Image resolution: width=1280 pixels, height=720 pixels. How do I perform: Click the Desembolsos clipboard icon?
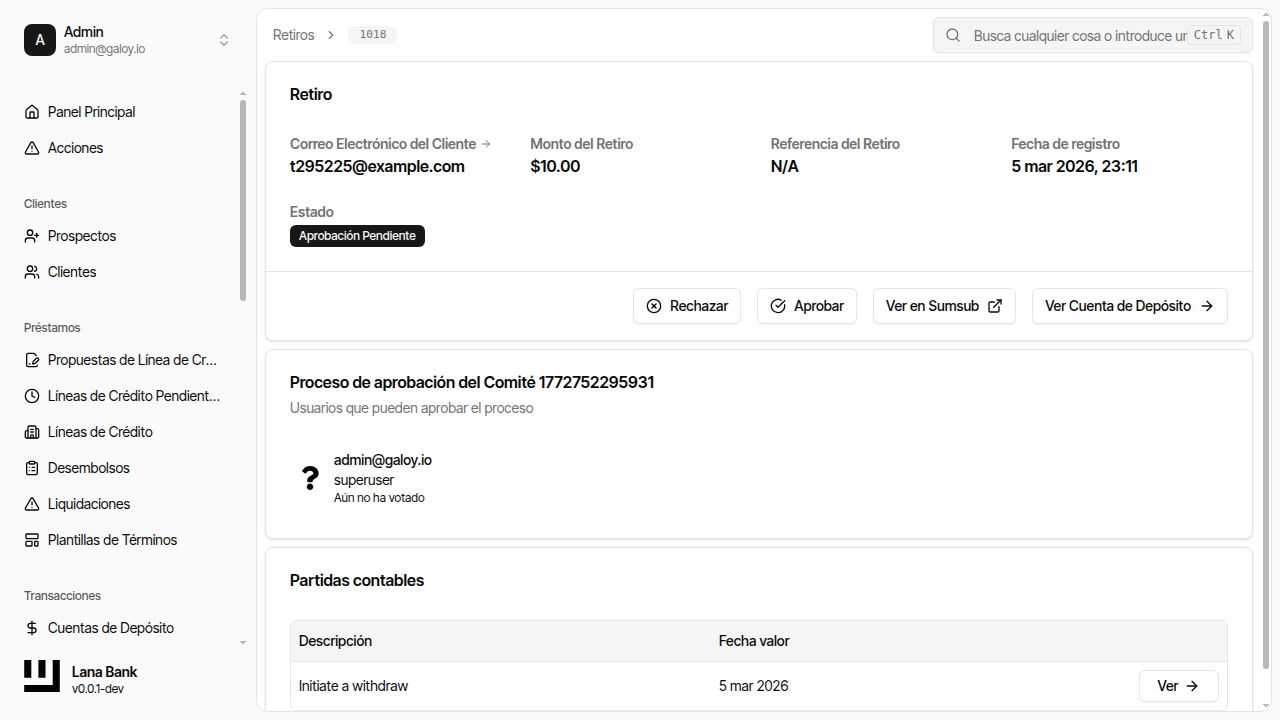click(32, 468)
